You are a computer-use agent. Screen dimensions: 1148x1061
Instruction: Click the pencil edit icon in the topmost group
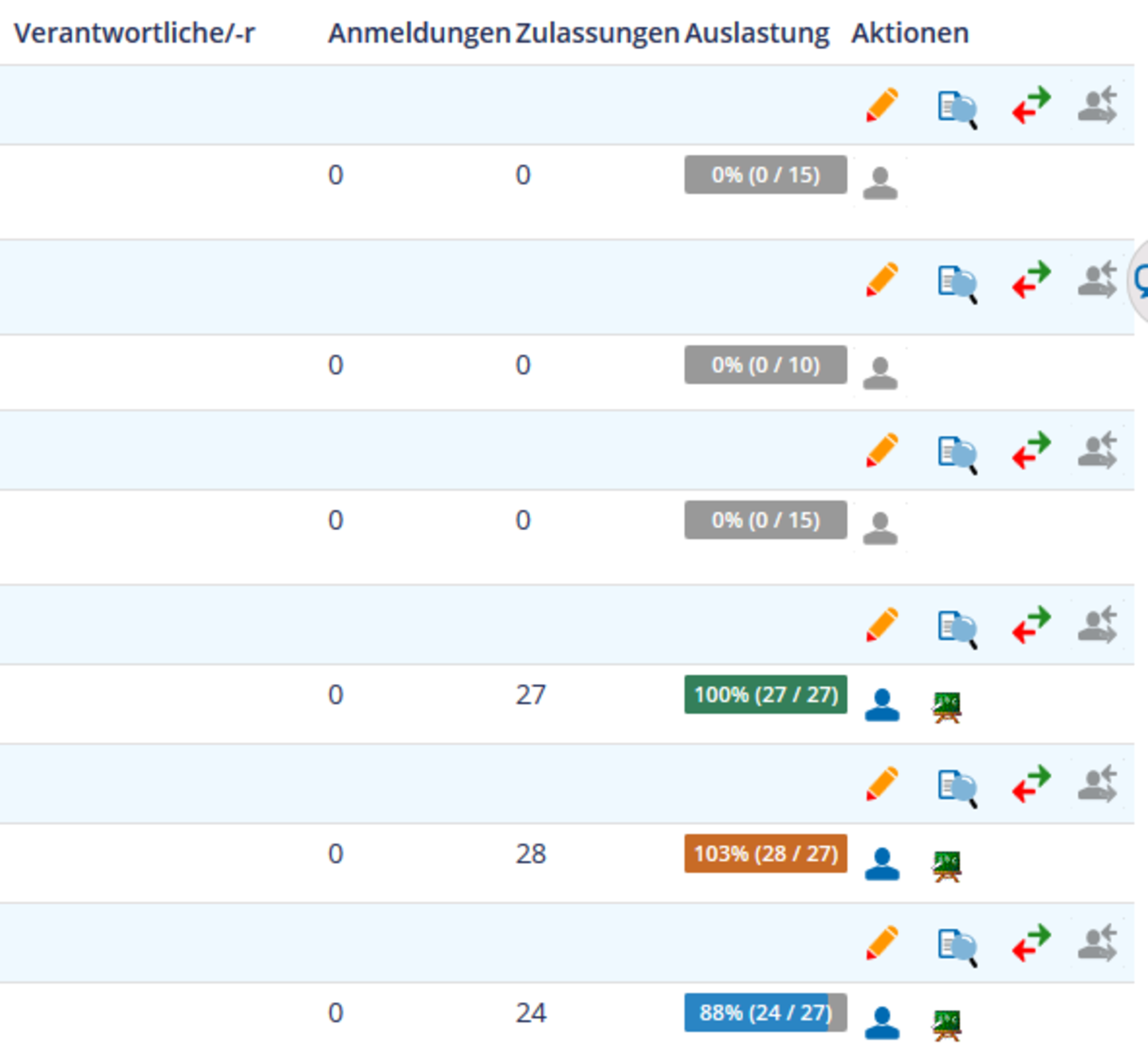pyautogui.click(x=882, y=105)
